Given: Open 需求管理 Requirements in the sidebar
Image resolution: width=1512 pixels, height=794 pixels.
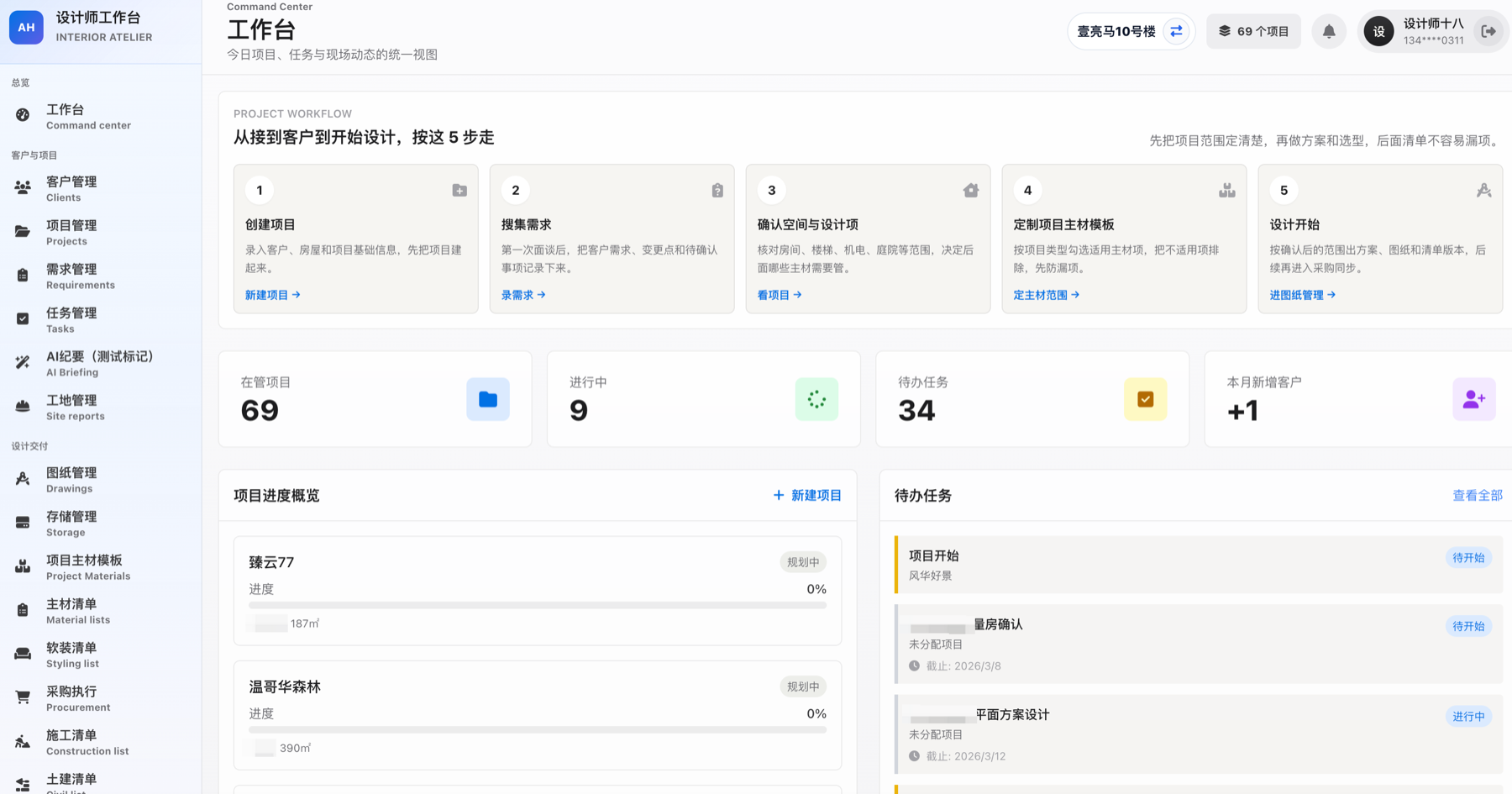Looking at the screenshot, I should click(x=101, y=276).
